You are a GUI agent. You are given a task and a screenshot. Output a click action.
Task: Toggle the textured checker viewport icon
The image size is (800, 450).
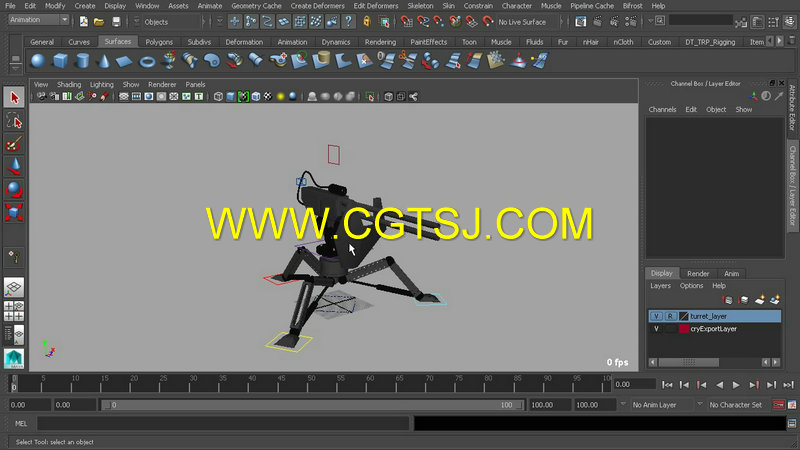[268, 96]
